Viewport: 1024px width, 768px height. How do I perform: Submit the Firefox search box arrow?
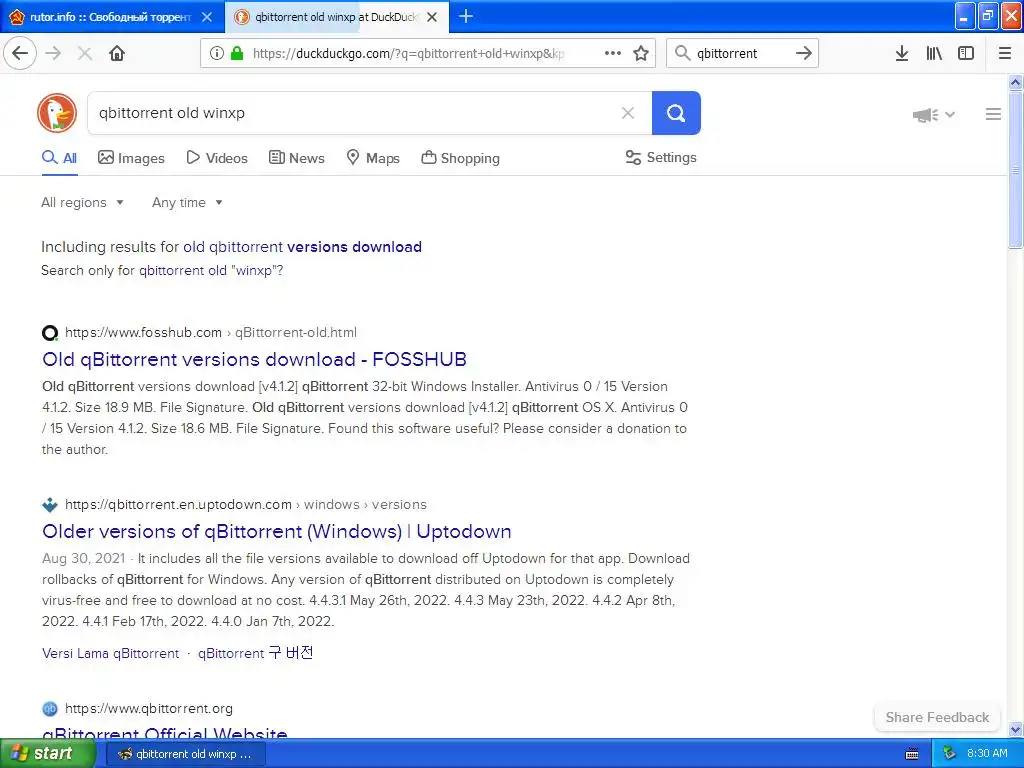pos(804,53)
